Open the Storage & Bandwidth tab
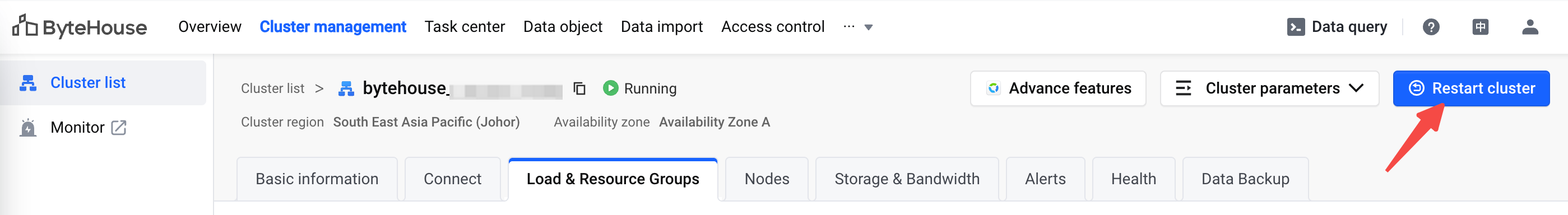Viewport: 1568px width, 215px height. point(906,179)
